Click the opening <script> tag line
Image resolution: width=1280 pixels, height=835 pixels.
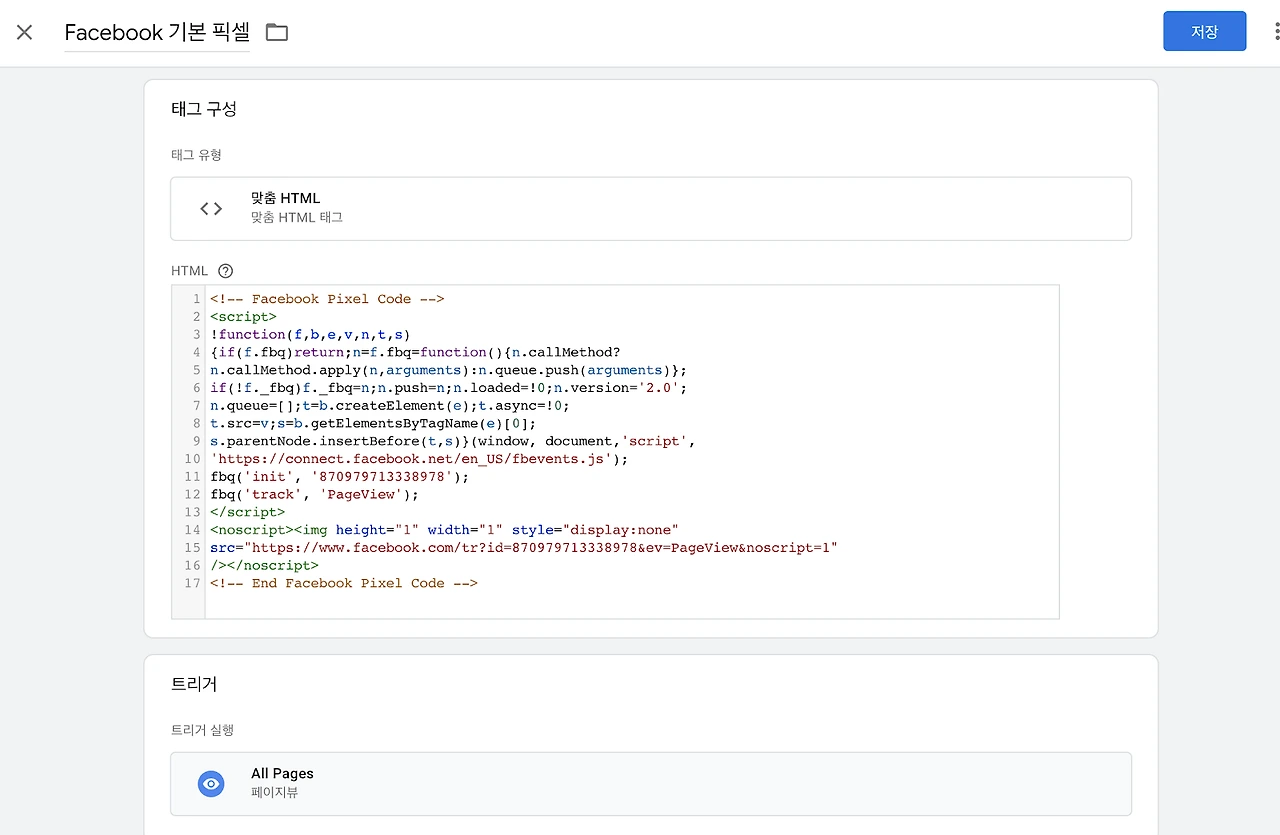point(243,317)
